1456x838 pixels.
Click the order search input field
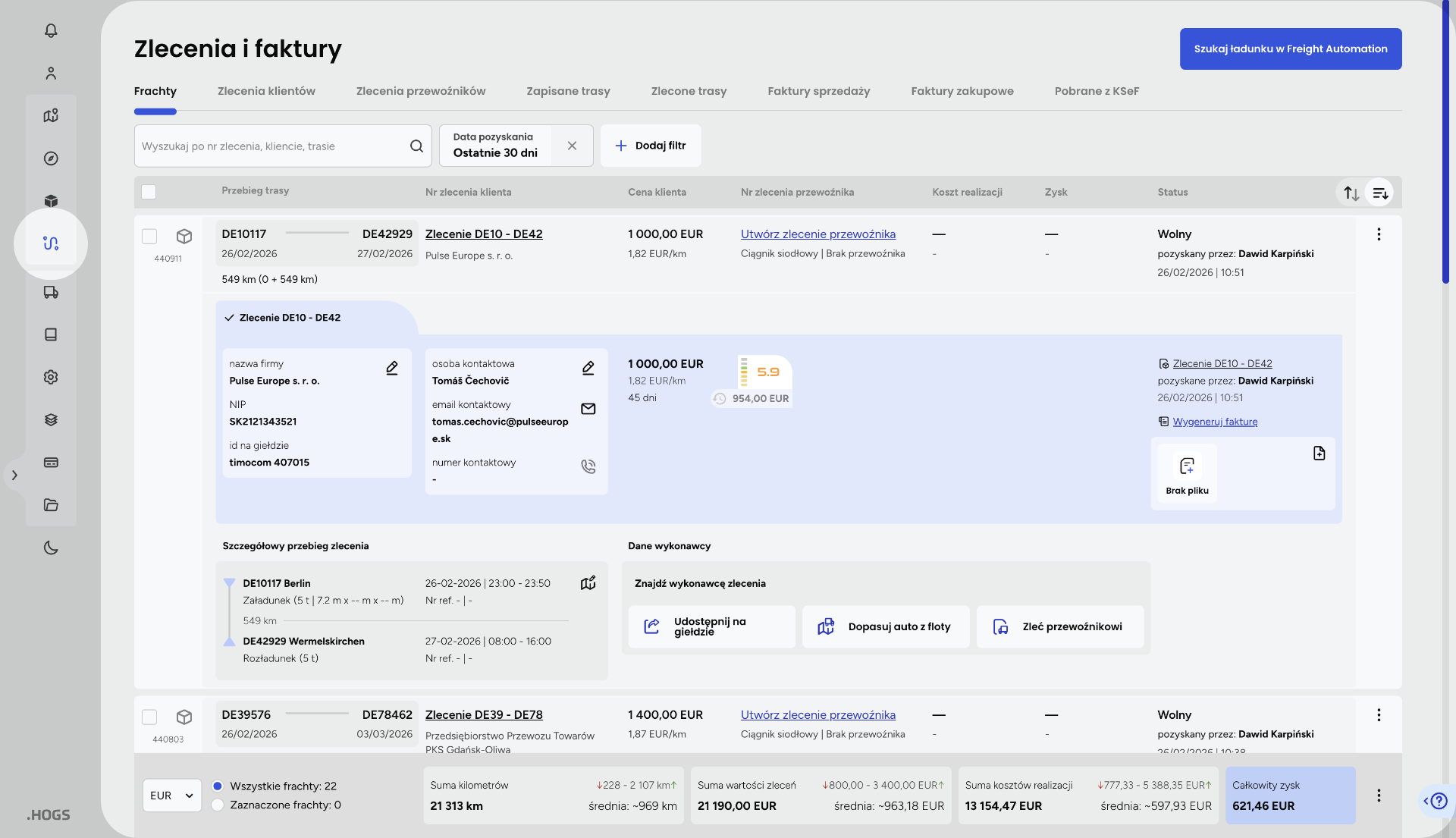[273, 146]
